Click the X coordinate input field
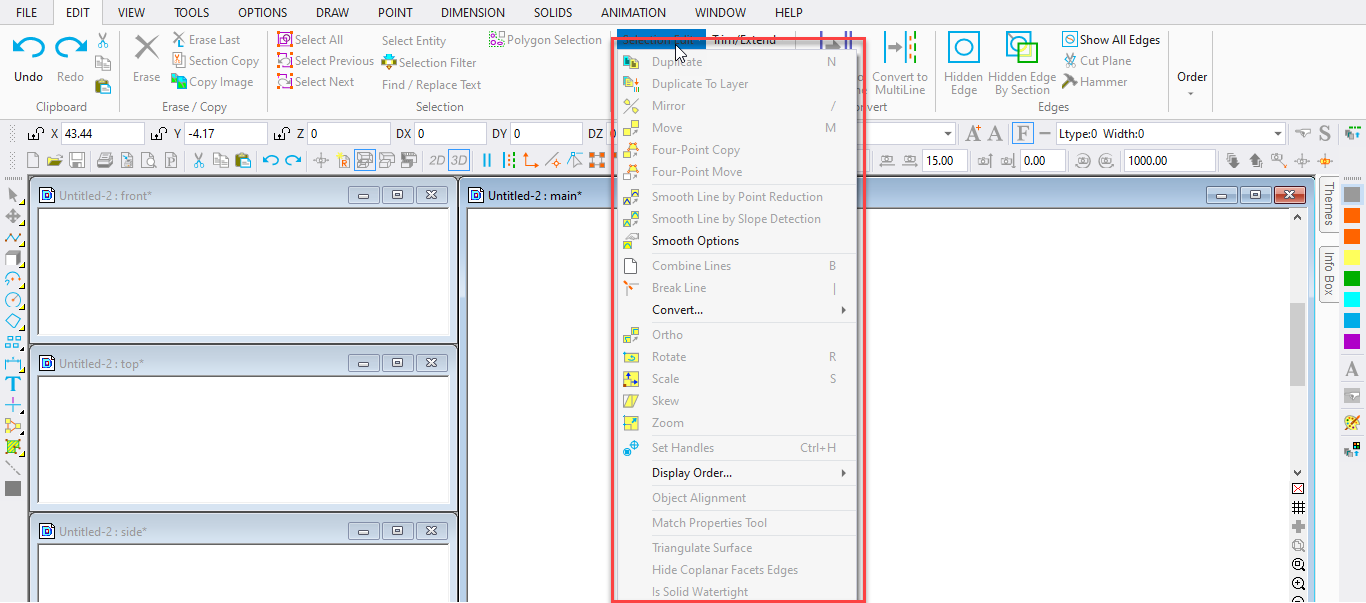 (103, 134)
